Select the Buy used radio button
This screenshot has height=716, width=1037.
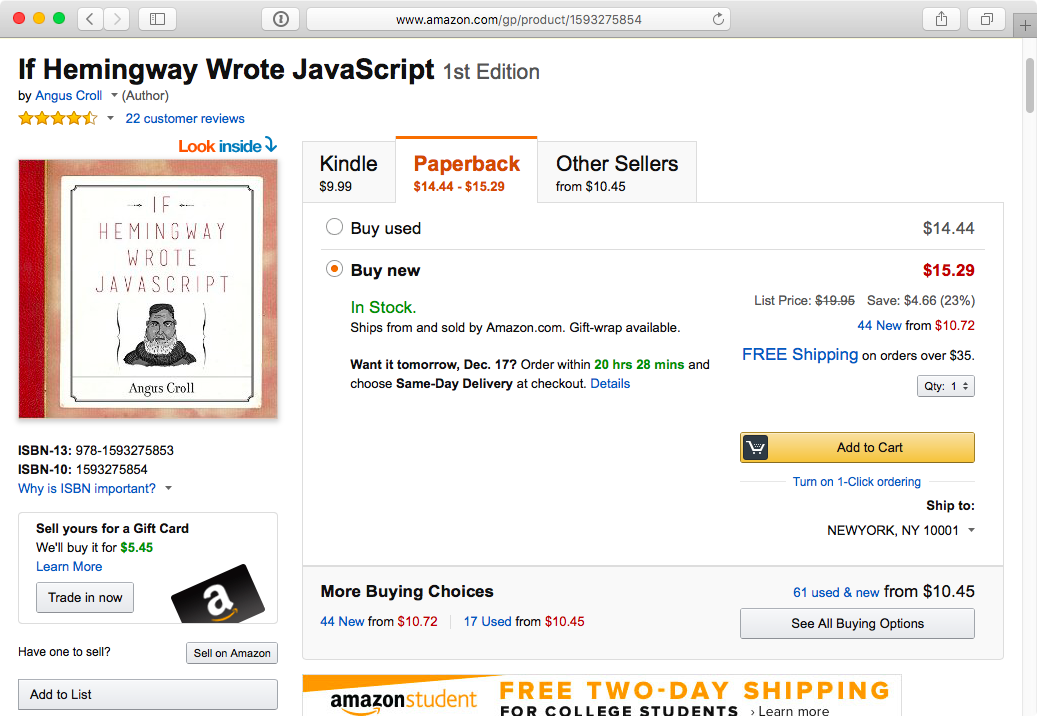point(335,227)
